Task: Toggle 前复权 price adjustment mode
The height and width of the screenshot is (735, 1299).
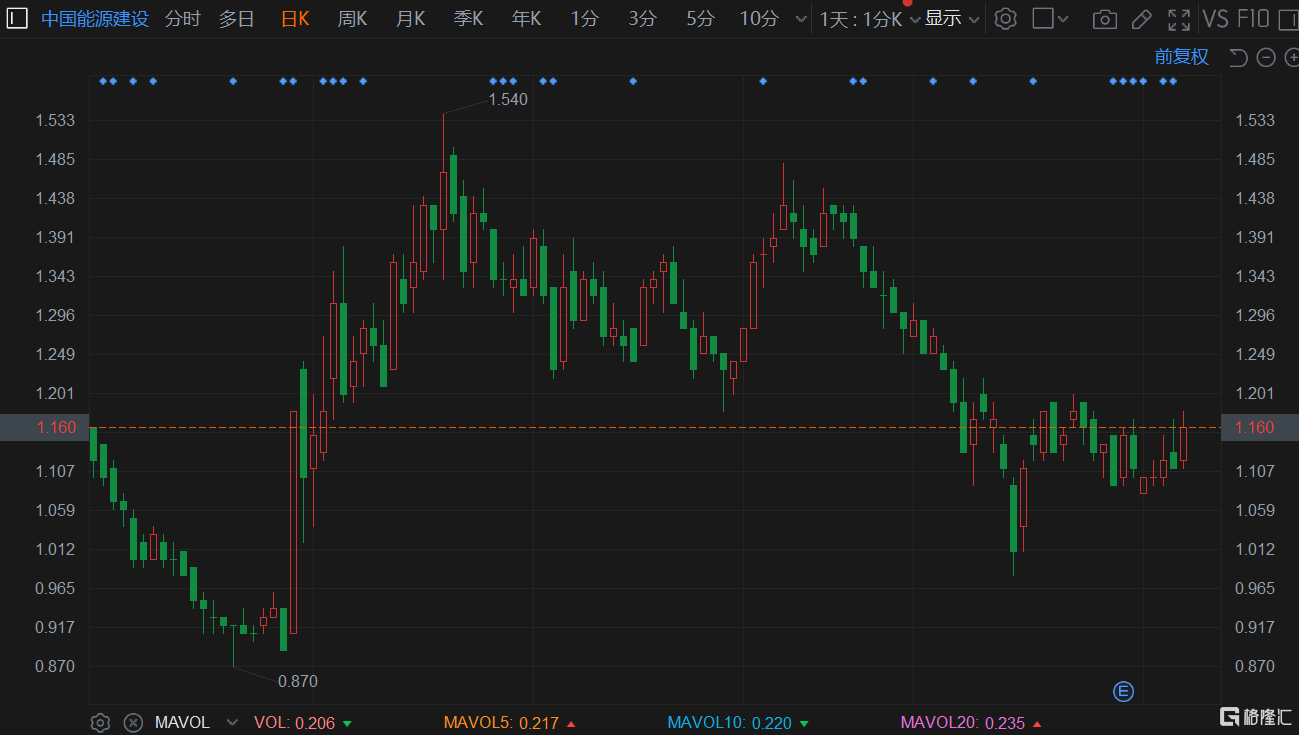Action: click(x=1181, y=57)
